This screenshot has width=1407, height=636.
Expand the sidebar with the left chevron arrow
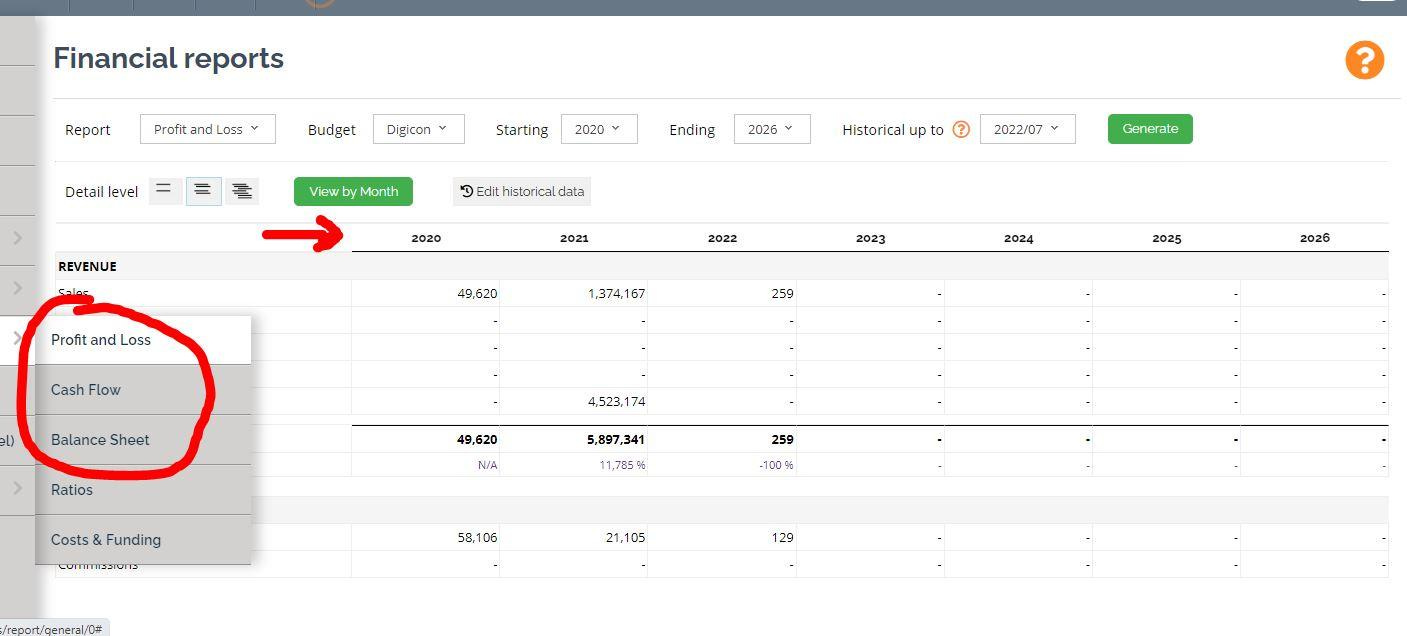pos(18,238)
